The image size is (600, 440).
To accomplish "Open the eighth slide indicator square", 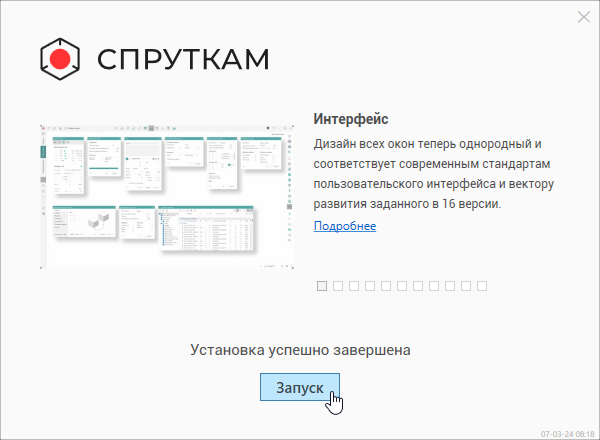I will coord(434,286).
